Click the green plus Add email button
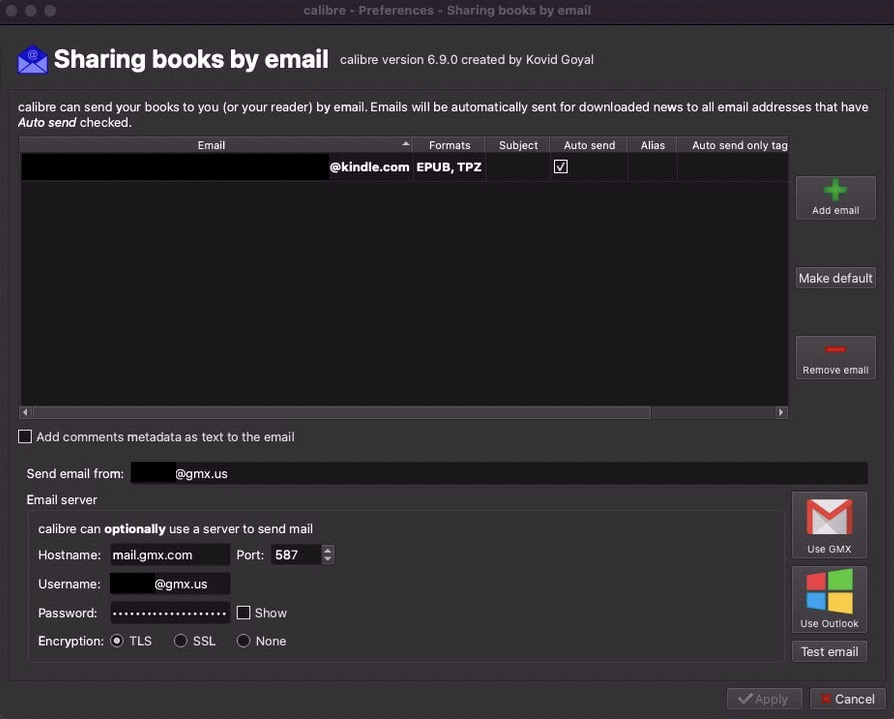Image resolution: width=894 pixels, height=719 pixels. (x=835, y=198)
